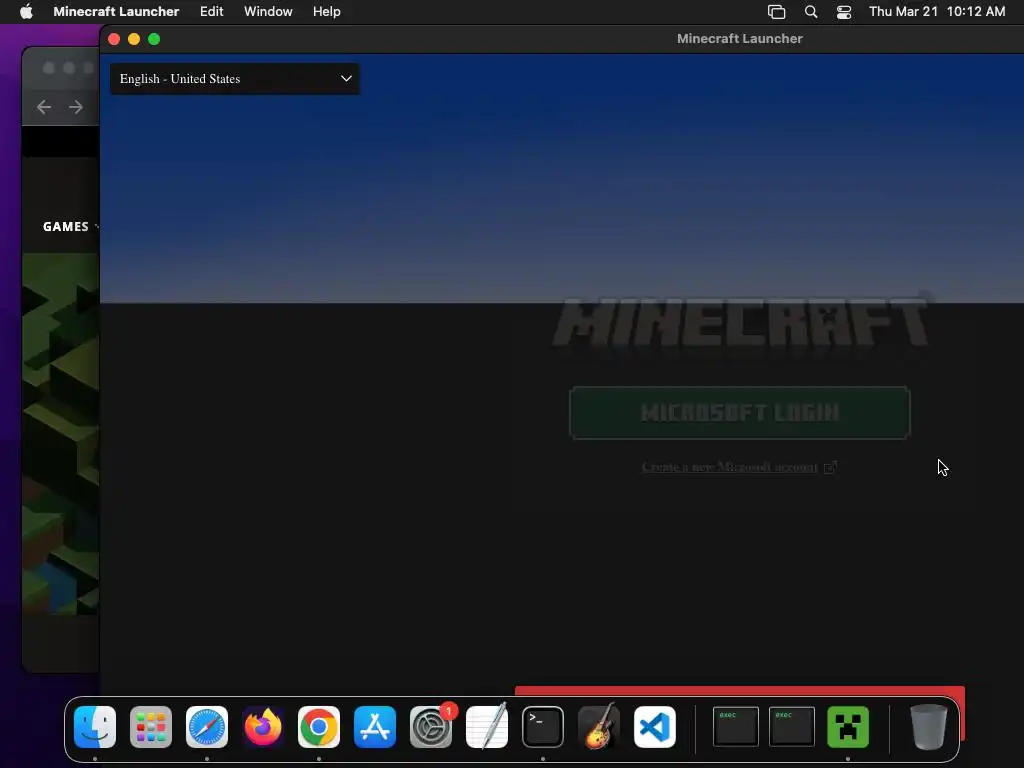Open the App Store from the Dock
This screenshot has height=768, width=1024.
[x=375, y=727]
